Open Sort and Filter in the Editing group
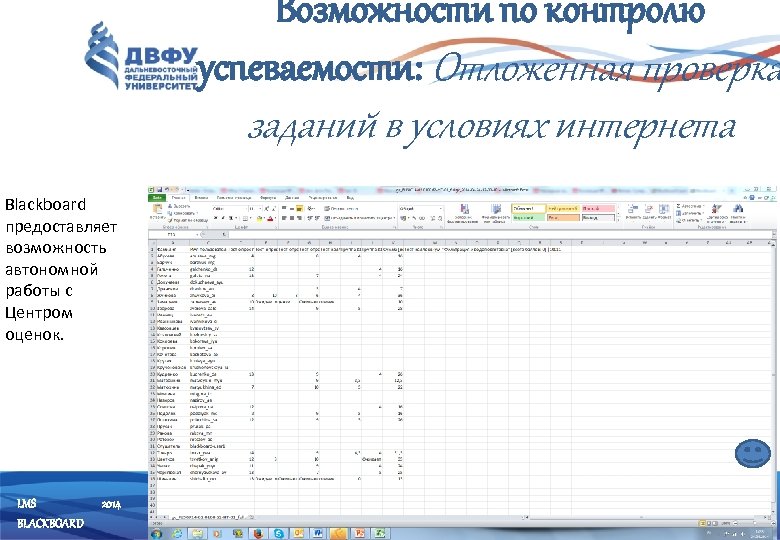The image size is (780, 540). click(717, 213)
